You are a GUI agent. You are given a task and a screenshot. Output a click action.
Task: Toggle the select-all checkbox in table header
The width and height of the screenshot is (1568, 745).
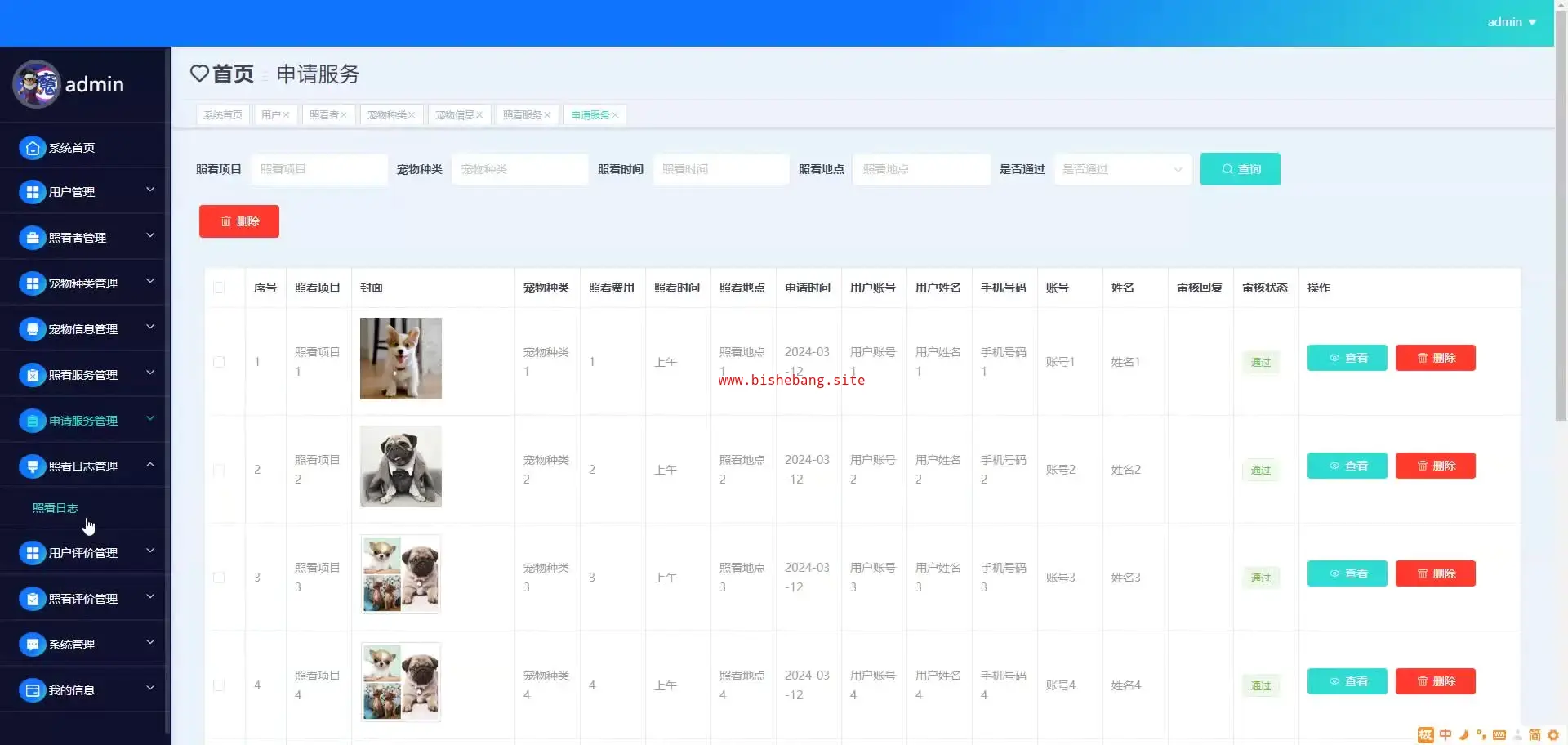coord(219,288)
